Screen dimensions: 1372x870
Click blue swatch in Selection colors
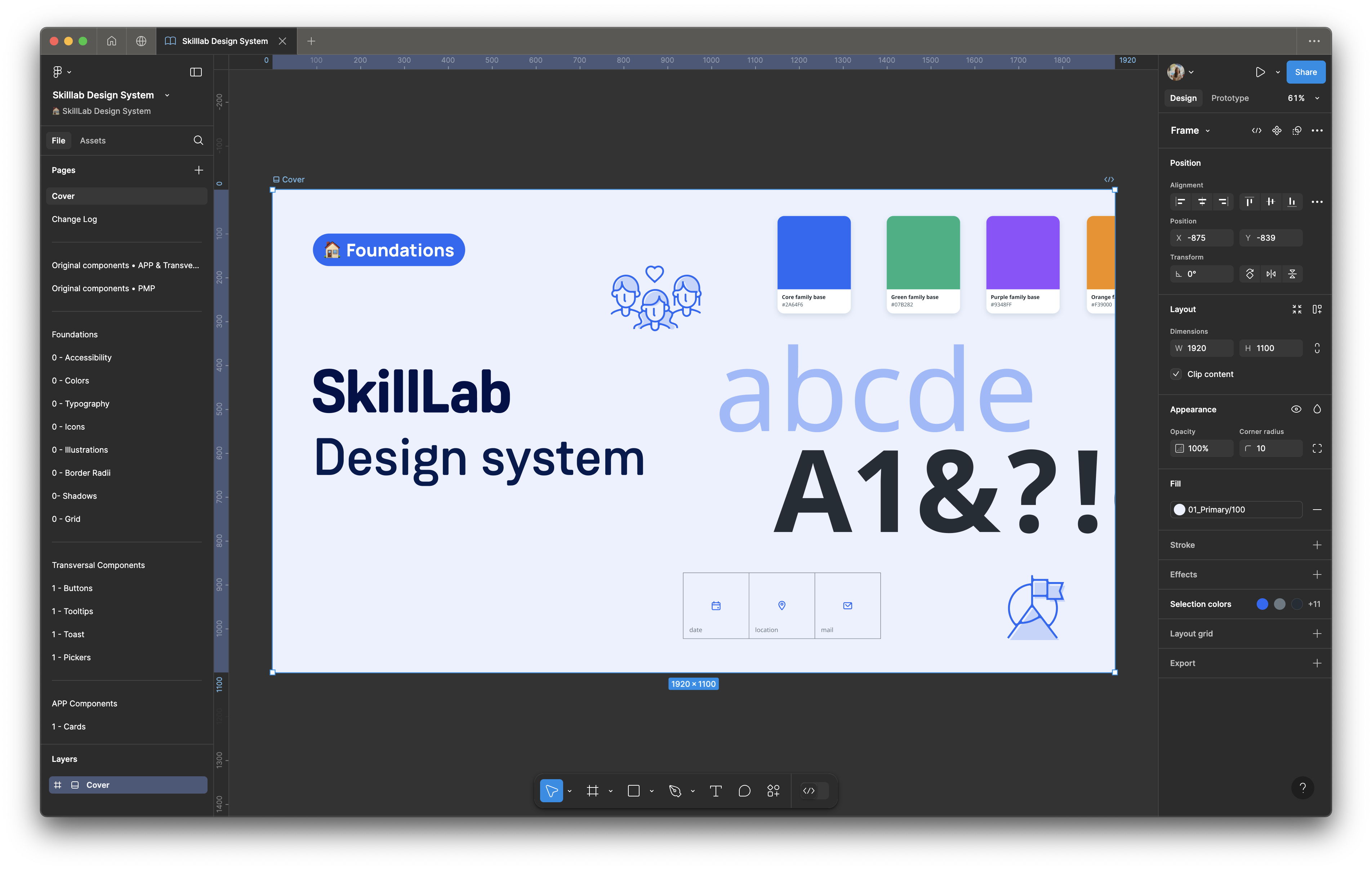1262,604
